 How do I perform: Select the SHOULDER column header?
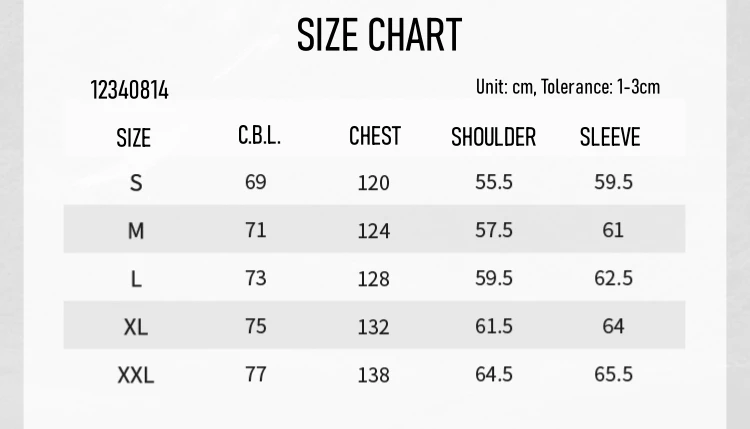coord(493,137)
